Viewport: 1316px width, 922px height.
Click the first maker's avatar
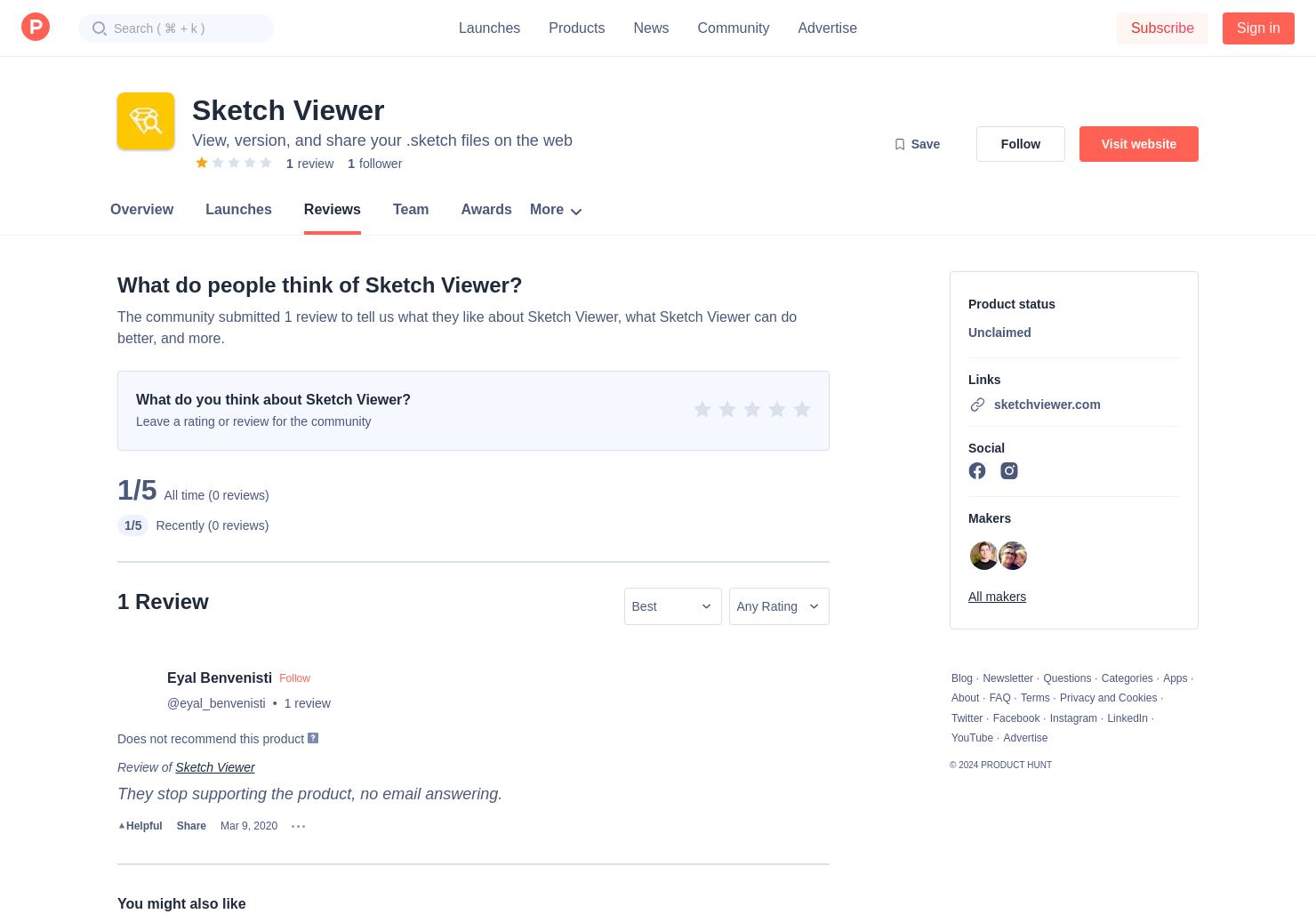pyautogui.click(x=983, y=556)
